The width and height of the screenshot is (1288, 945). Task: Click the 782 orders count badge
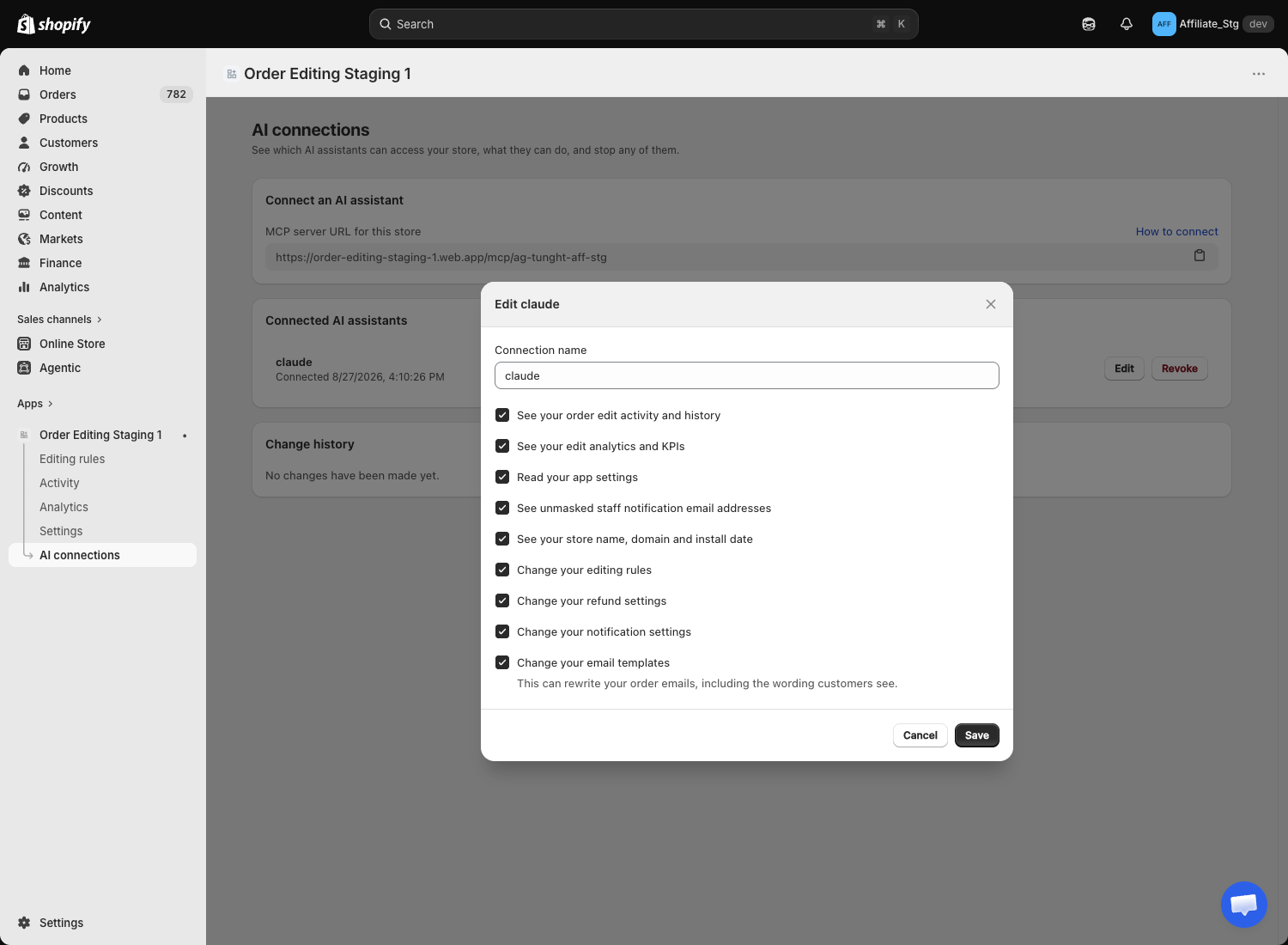176,94
